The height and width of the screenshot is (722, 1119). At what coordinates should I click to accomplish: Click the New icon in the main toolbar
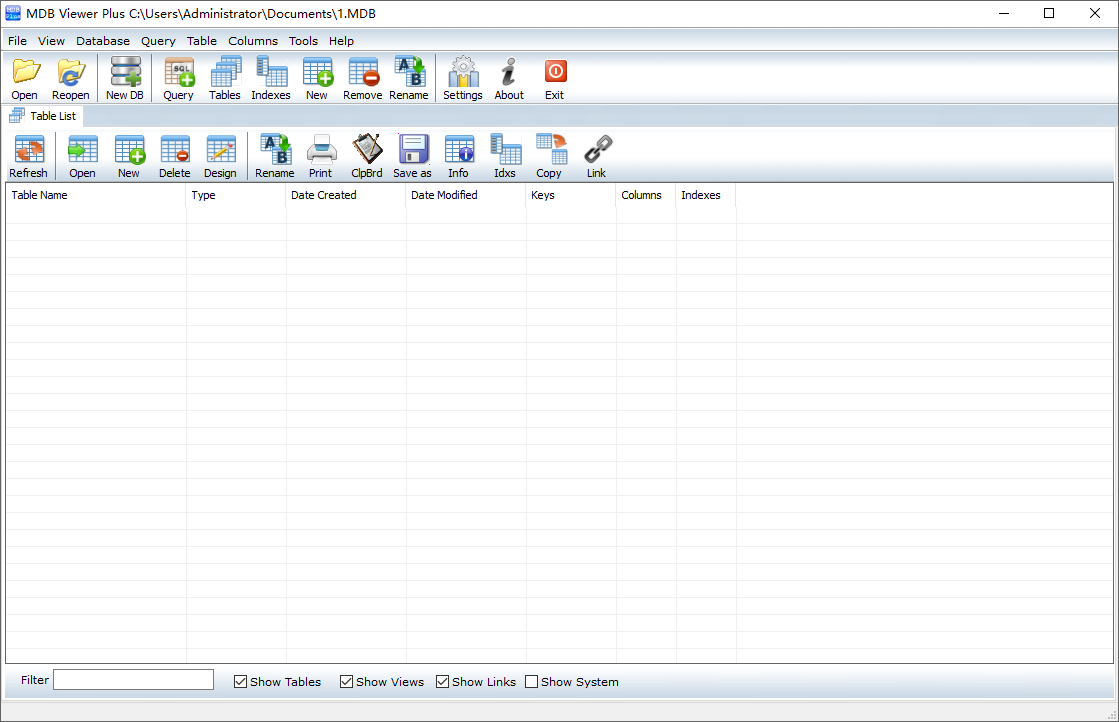317,78
